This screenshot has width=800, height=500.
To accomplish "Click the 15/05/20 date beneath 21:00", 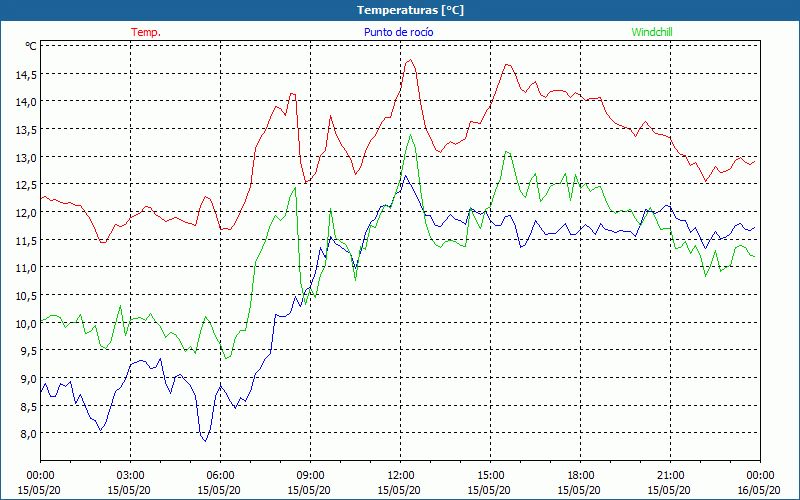I will [670, 490].
